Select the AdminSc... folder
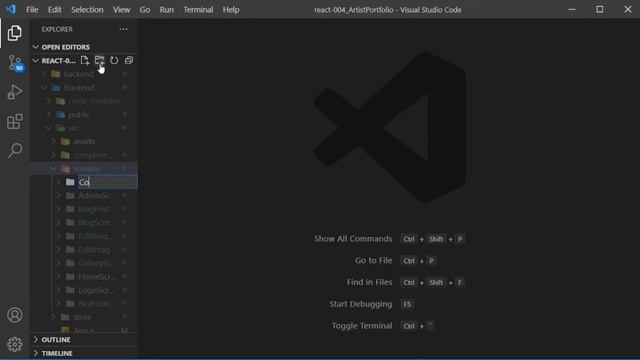The height and width of the screenshot is (360, 640). tap(84, 196)
